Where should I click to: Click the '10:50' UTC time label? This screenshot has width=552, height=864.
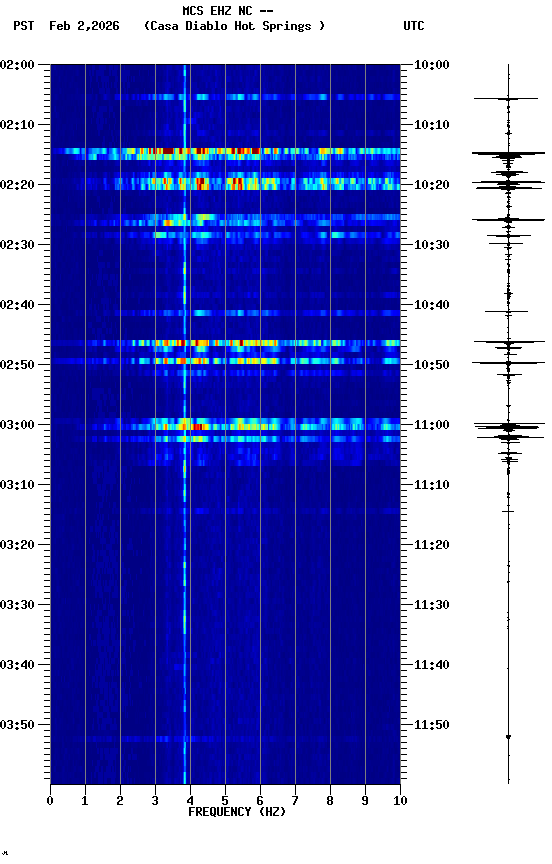432,365
